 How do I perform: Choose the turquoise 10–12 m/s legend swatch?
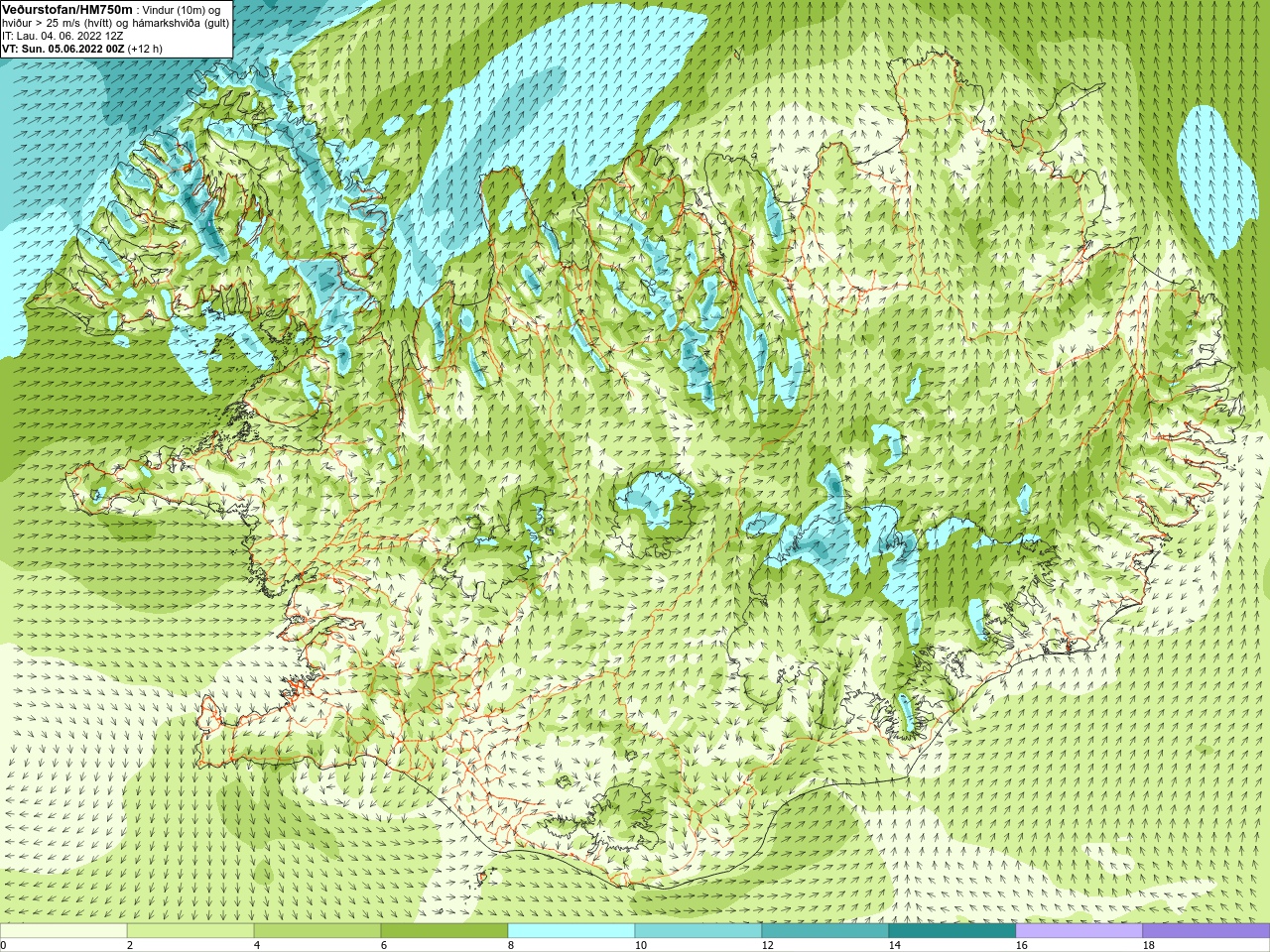[698, 931]
